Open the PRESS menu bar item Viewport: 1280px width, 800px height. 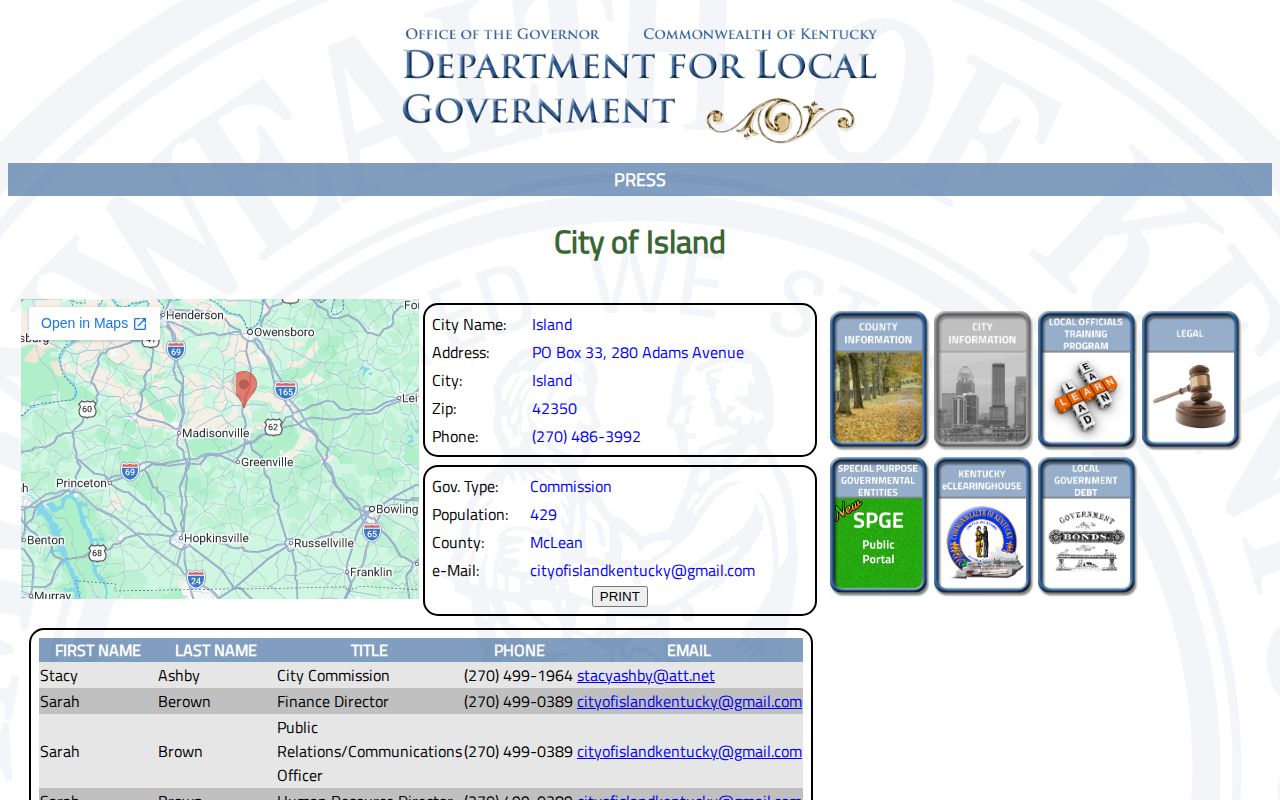tap(640, 180)
